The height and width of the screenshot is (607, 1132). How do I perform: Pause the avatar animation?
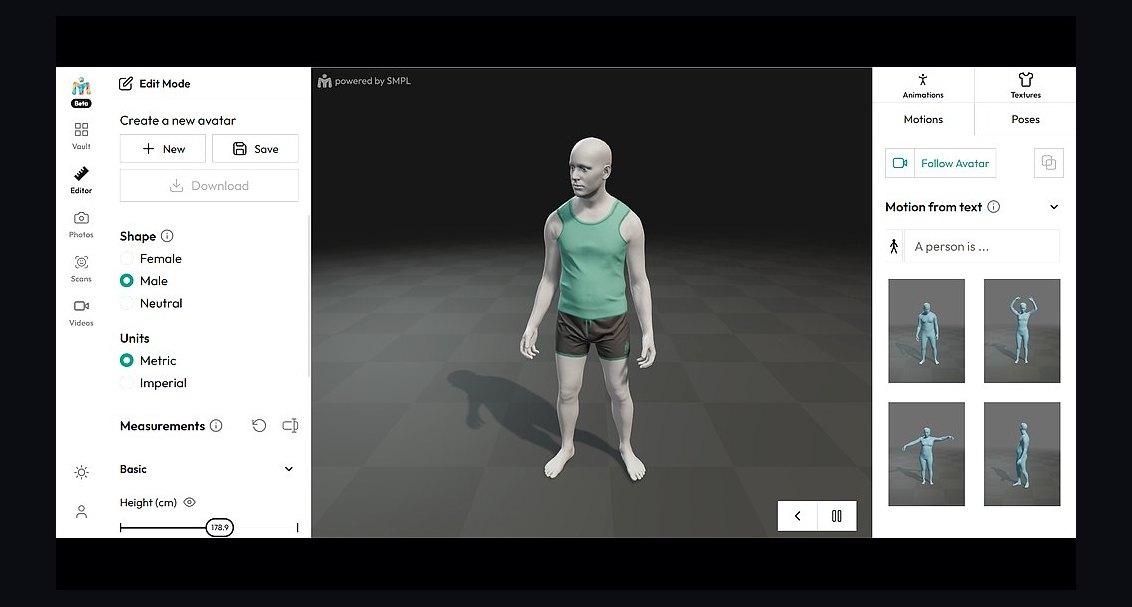(x=837, y=516)
